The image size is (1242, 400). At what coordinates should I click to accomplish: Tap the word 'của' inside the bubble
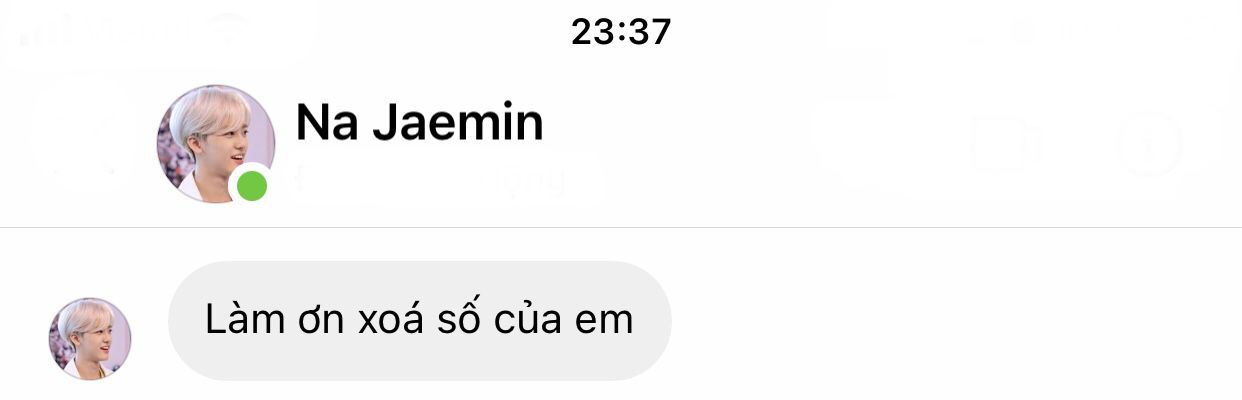(530, 320)
